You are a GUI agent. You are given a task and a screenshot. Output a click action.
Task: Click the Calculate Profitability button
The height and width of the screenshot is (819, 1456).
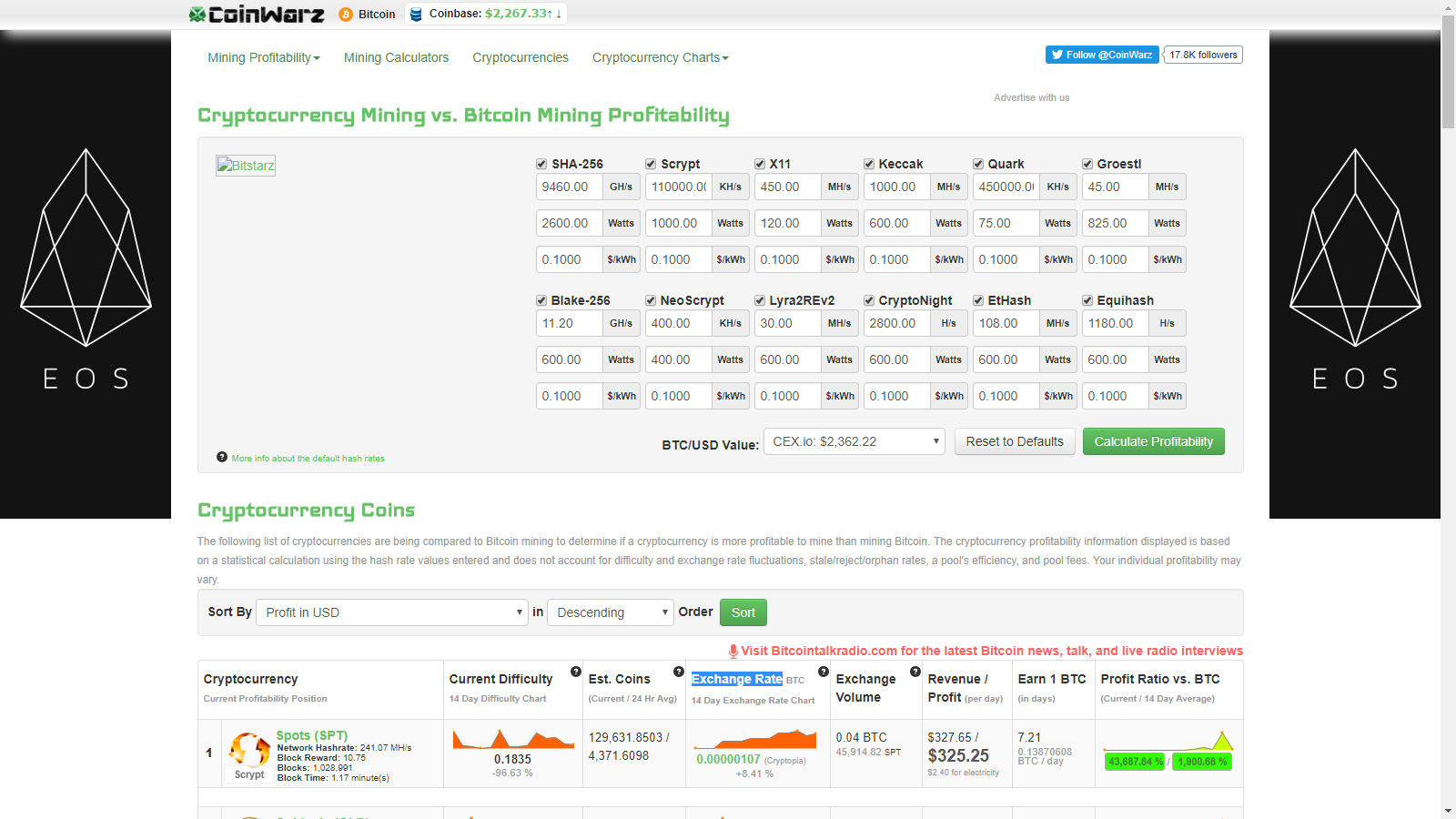click(x=1154, y=441)
